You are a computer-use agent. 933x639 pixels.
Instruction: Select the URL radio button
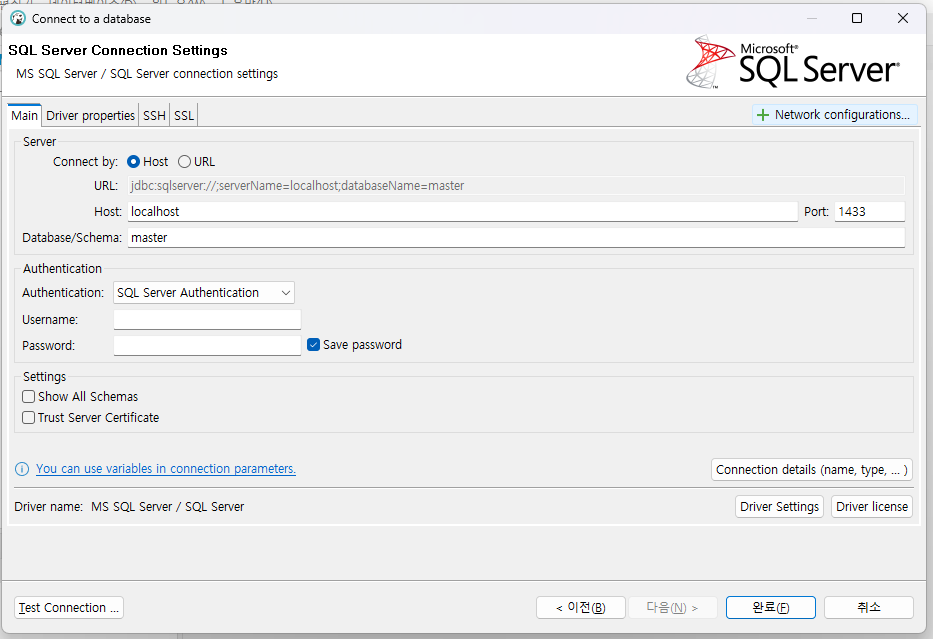tap(184, 162)
